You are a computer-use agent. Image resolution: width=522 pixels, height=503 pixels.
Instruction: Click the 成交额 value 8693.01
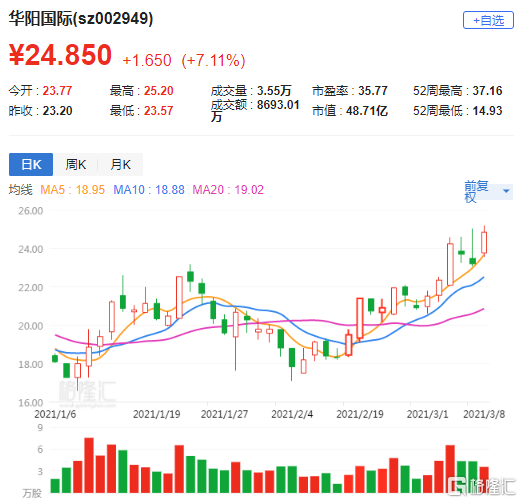[x=278, y=105]
